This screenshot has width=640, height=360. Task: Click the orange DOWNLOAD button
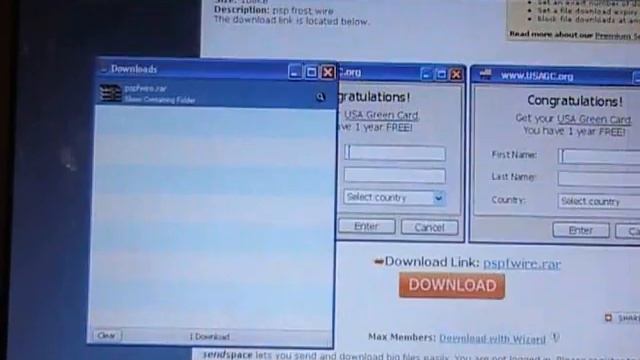click(452, 286)
